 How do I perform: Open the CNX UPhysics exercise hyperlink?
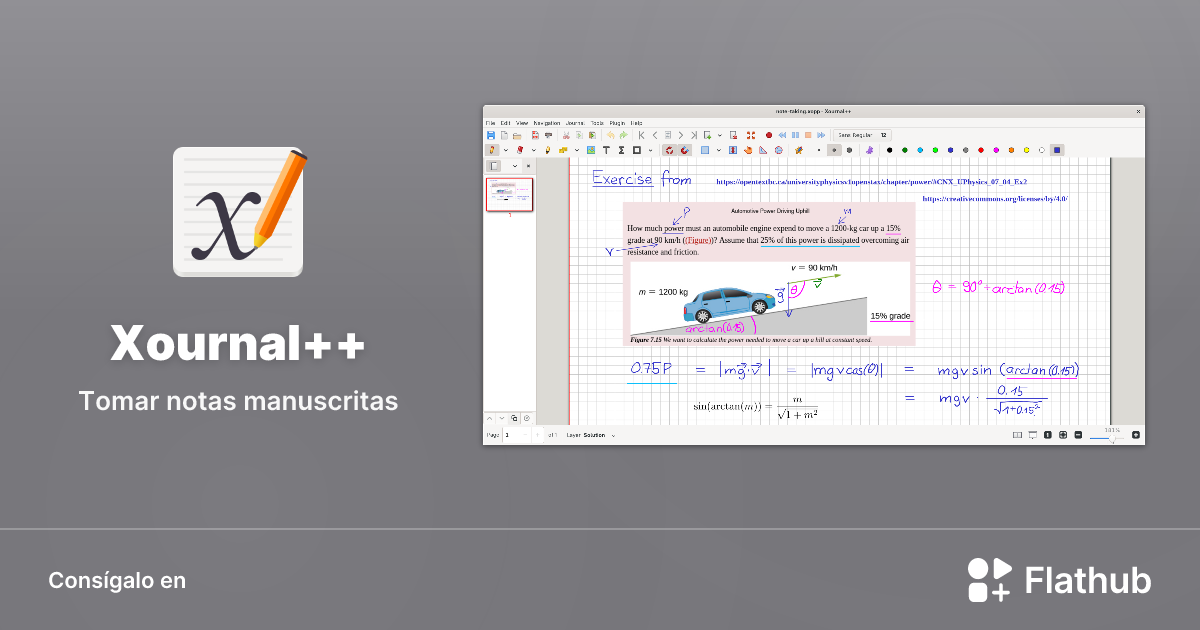pos(871,181)
